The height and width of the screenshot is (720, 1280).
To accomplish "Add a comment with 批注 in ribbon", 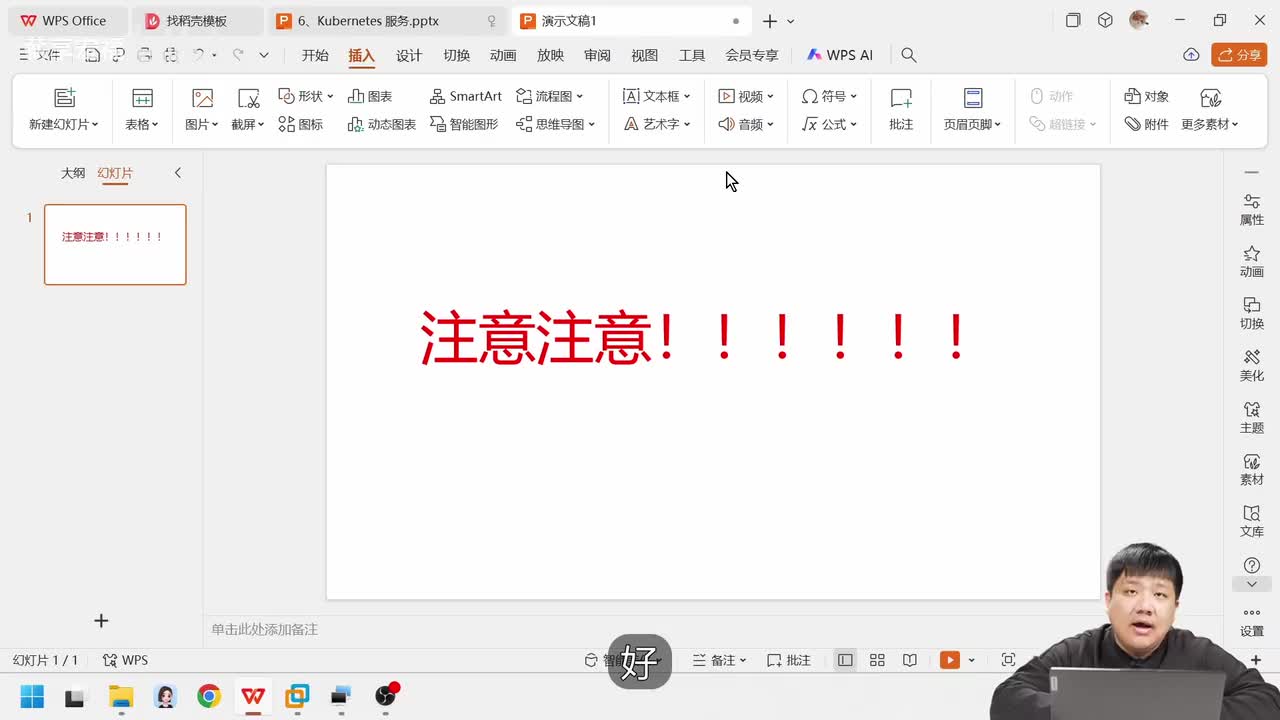I will (901, 110).
